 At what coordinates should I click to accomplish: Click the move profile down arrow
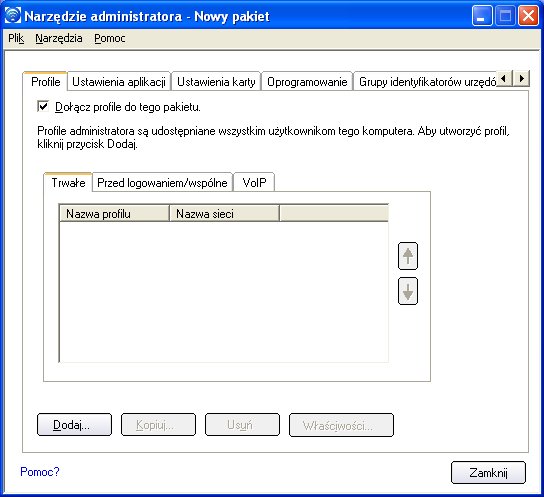tap(408, 291)
